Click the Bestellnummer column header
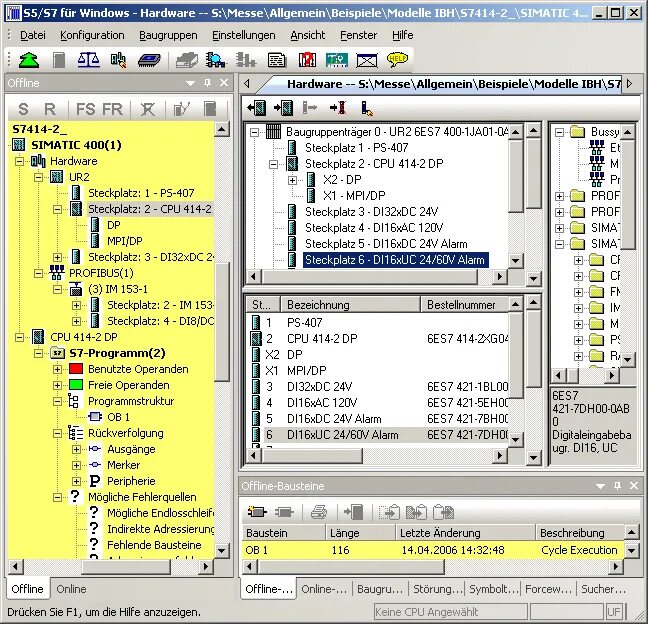The image size is (648, 624). pos(465,305)
